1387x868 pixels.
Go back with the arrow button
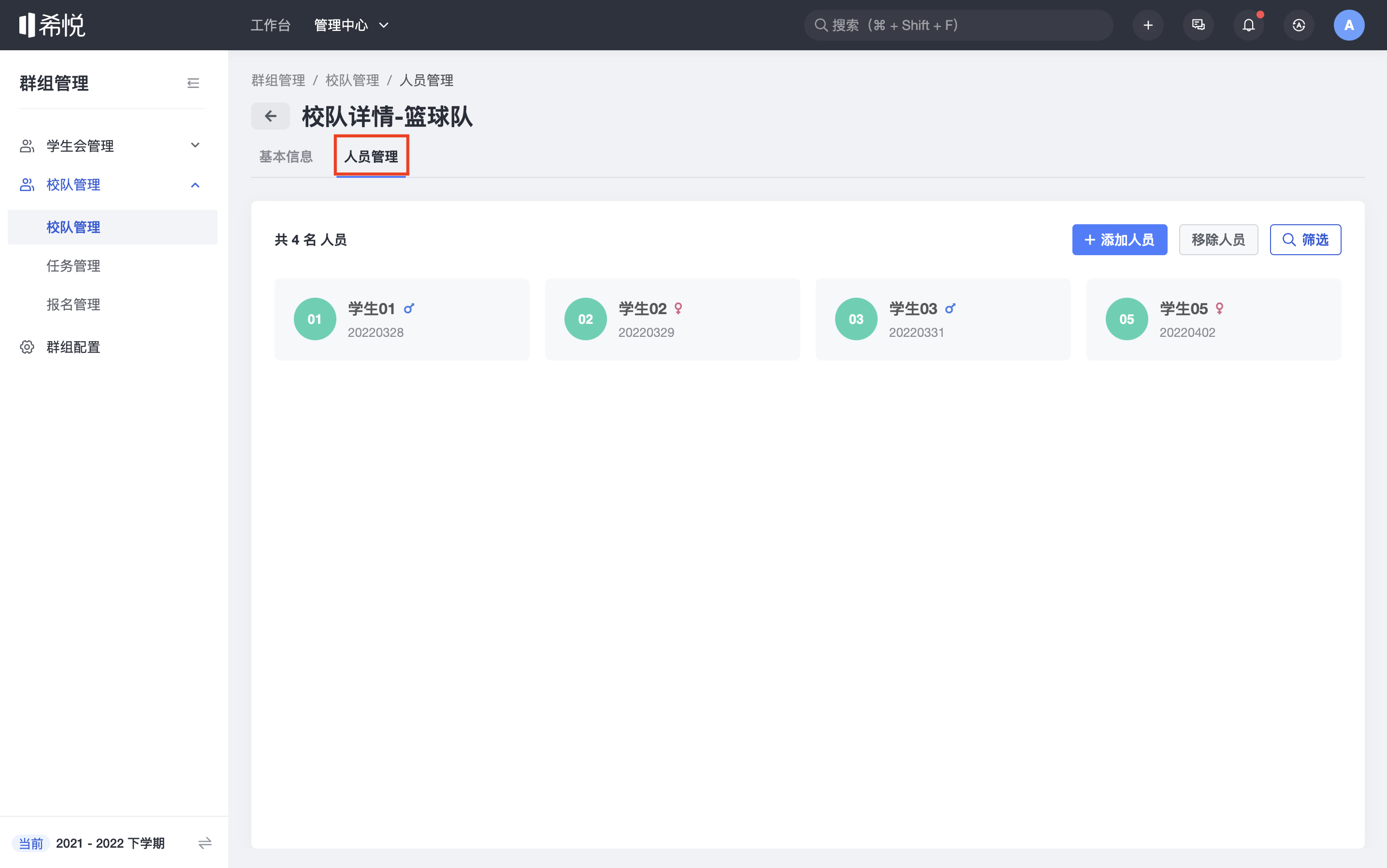point(271,116)
